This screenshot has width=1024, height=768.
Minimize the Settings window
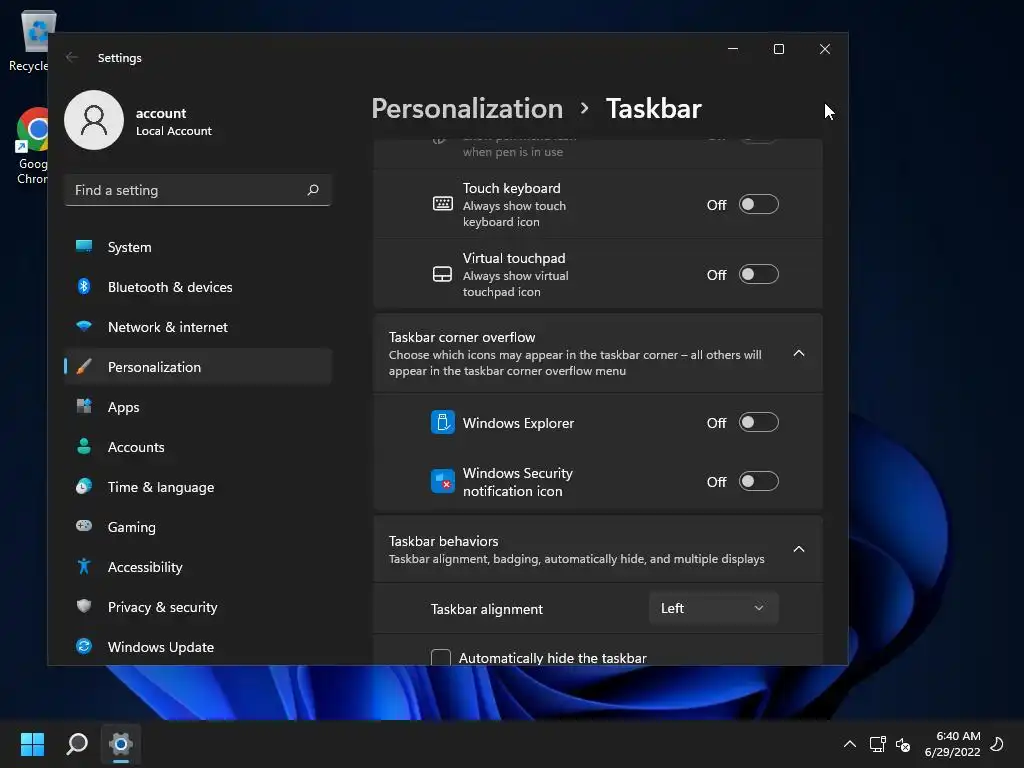(733, 49)
